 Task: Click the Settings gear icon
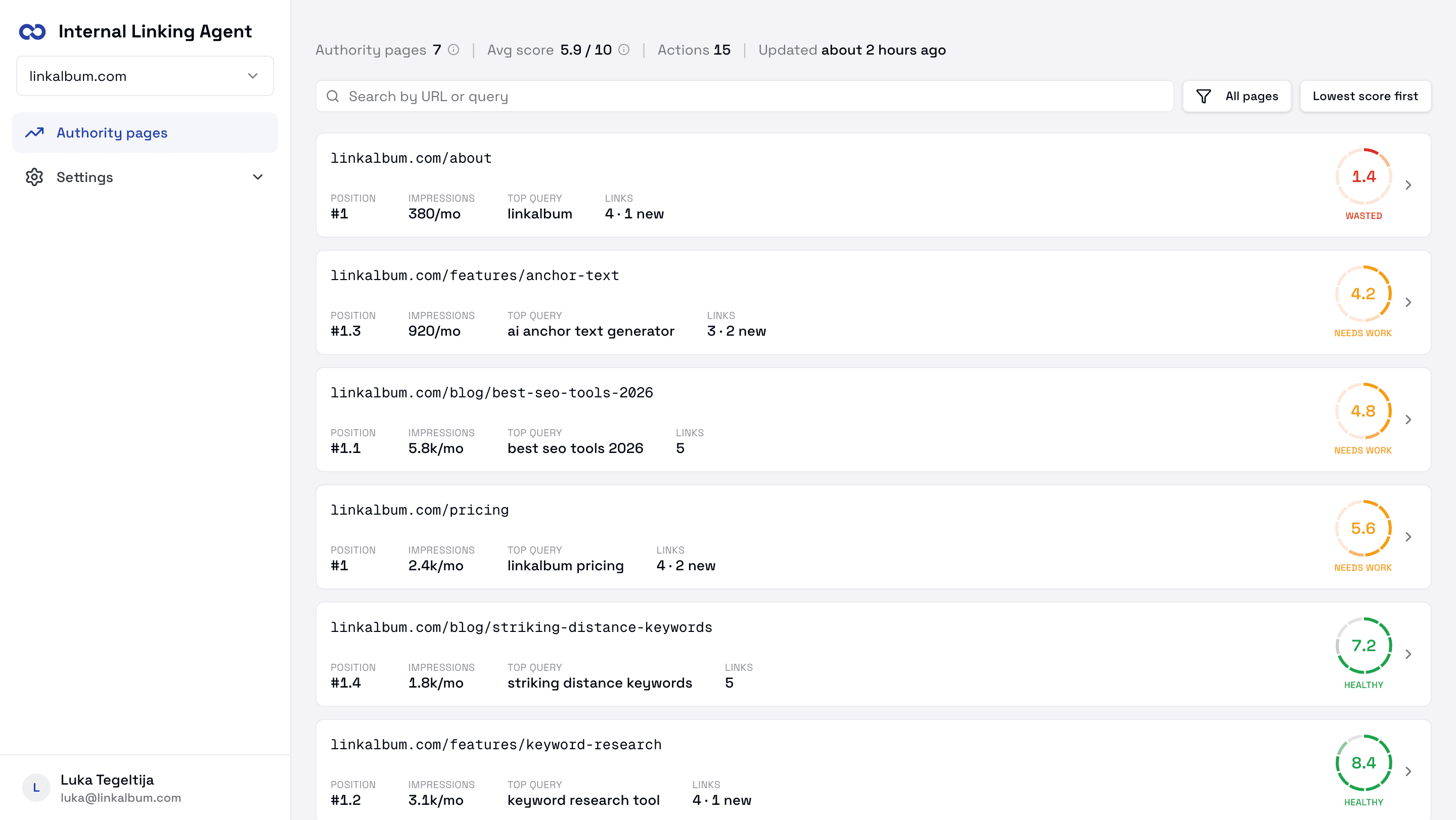(34, 177)
